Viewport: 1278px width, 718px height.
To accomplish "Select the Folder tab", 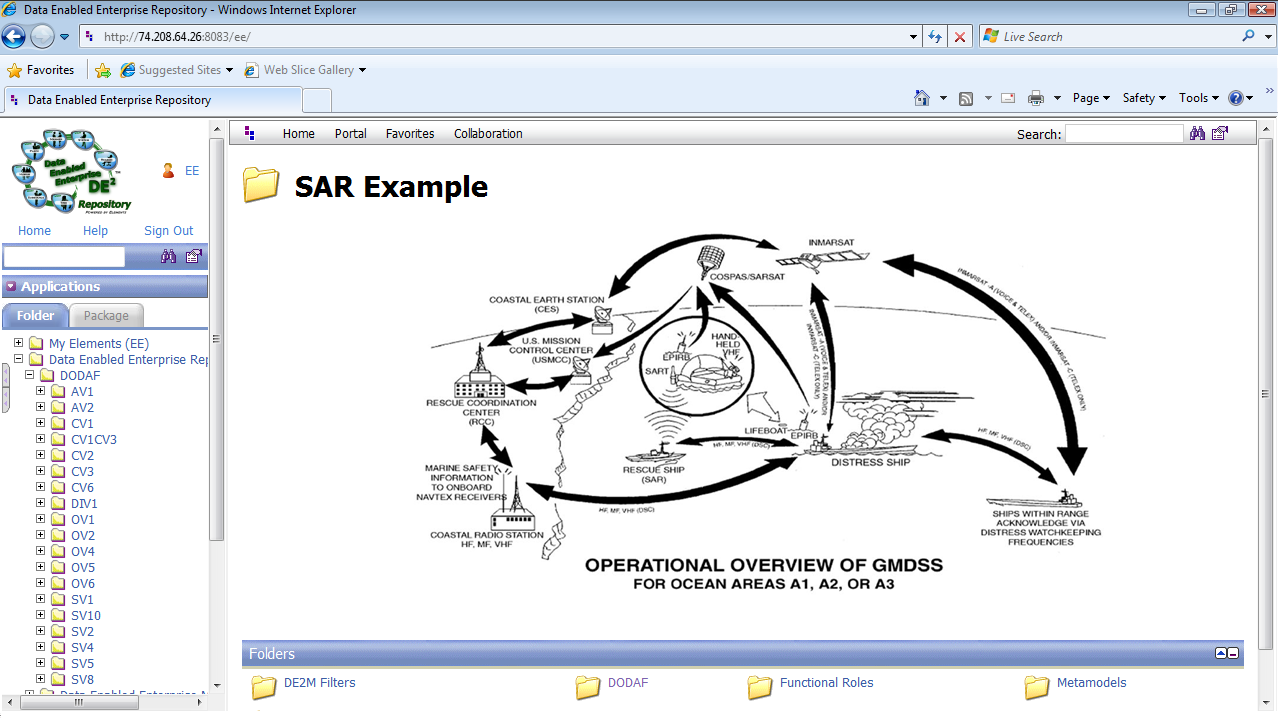I will tap(35, 316).
